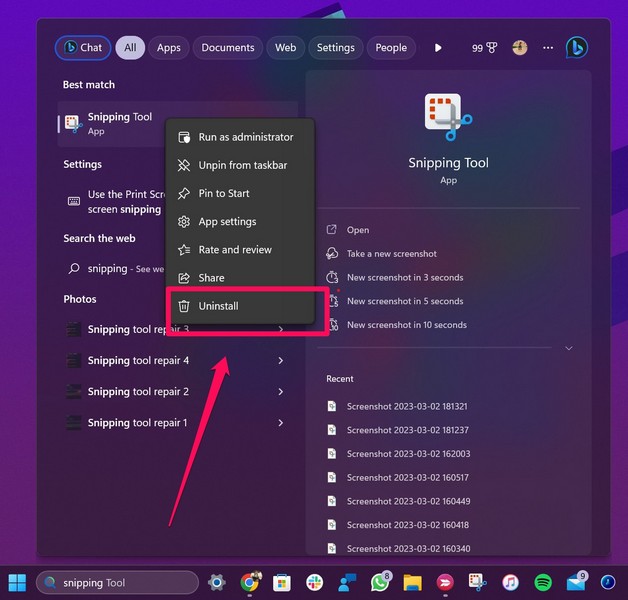Click the user profile avatar
This screenshot has width=628, height=600.
(x=519, y=47)
